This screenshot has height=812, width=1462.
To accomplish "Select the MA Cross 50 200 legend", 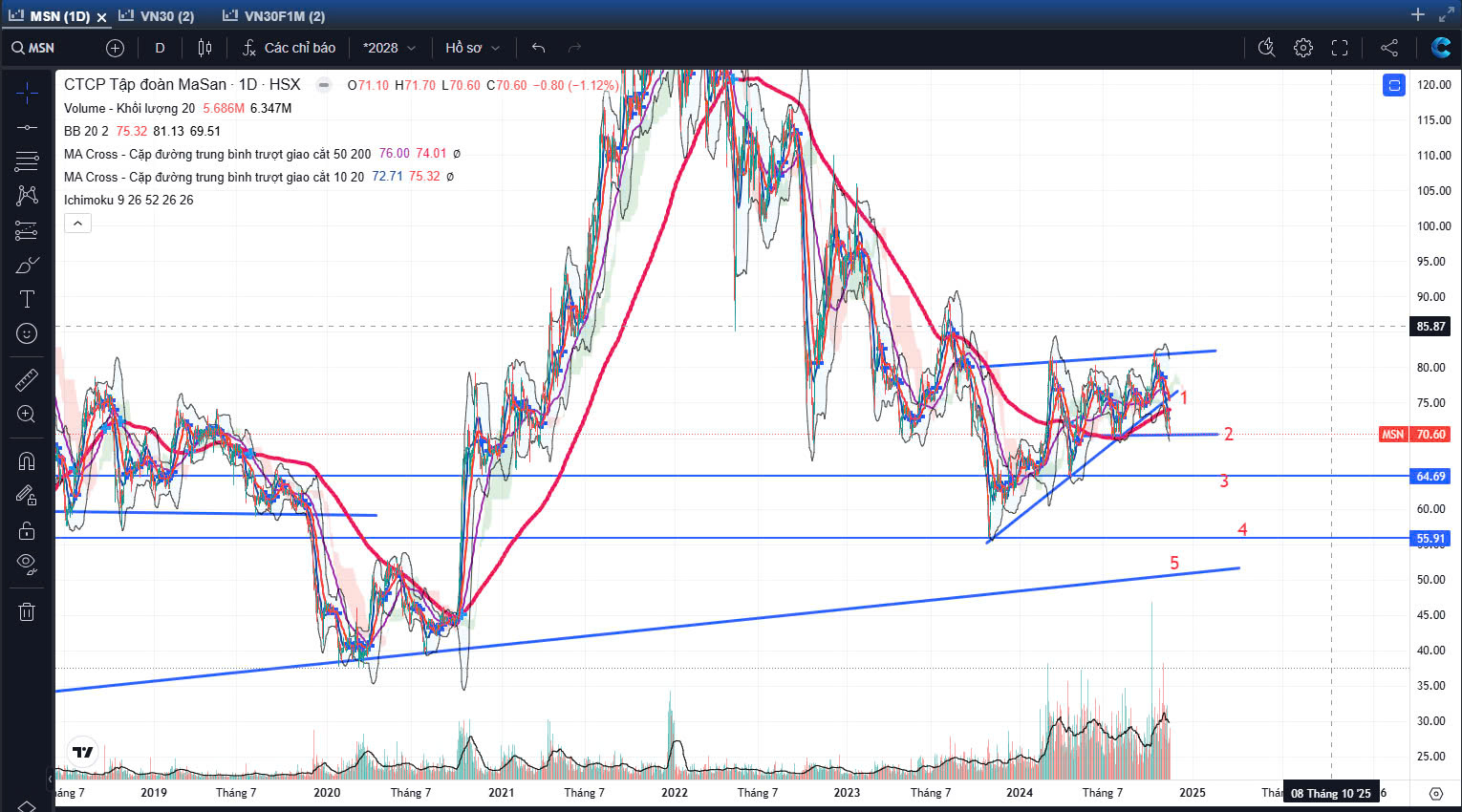I will pyautogui.click(x=217, y=154).
